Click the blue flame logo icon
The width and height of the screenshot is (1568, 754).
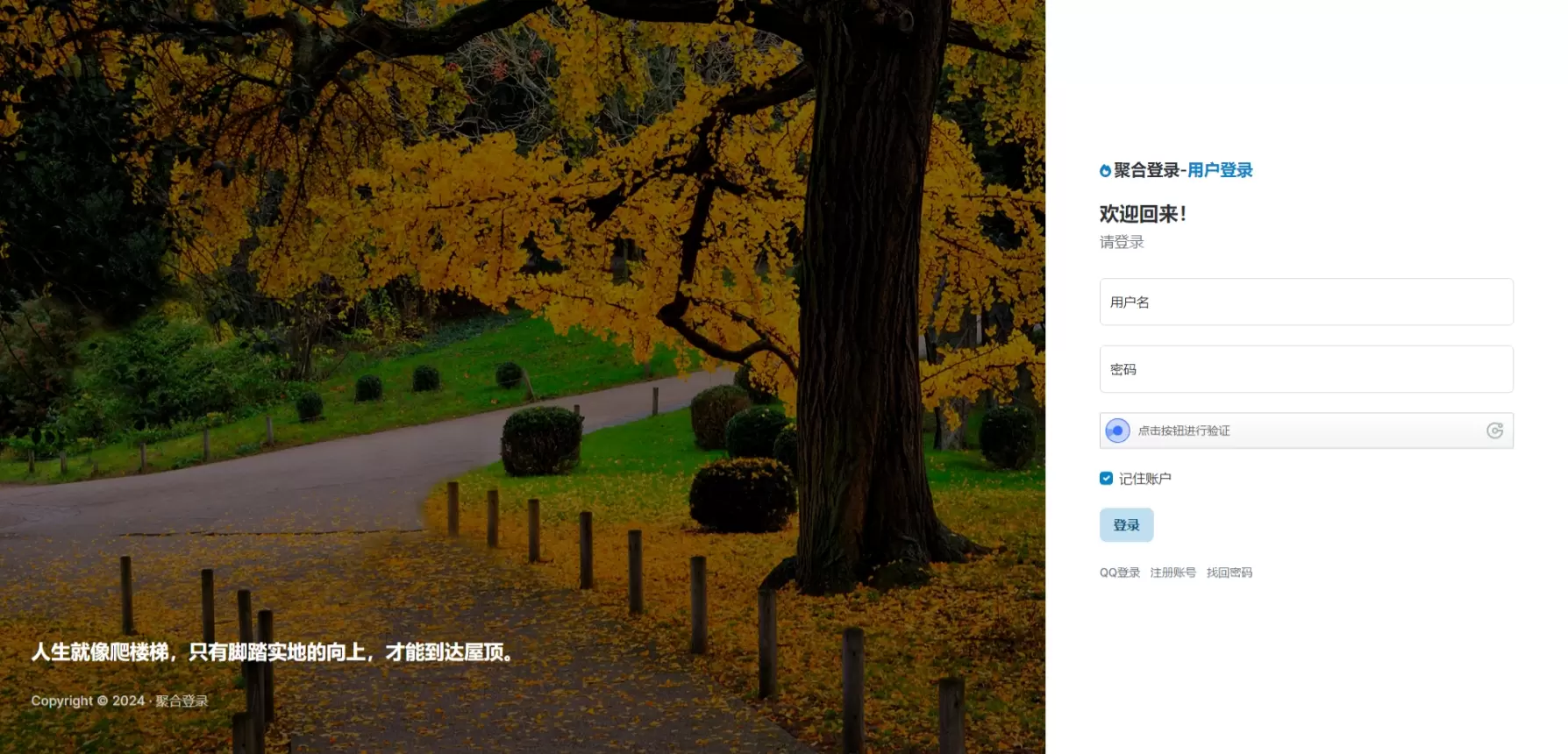tap(1105, 171)
